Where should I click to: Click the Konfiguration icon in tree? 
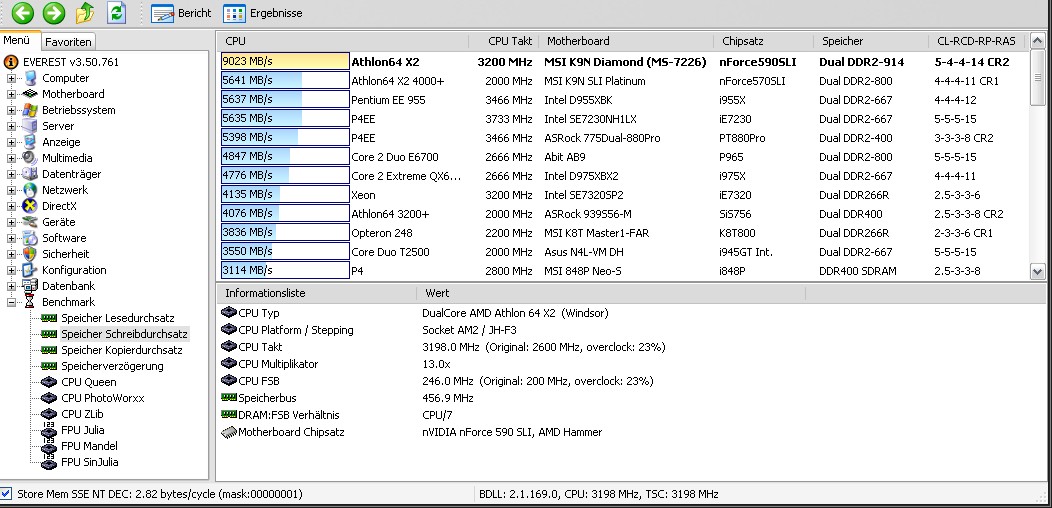click(x=30, y=270)
